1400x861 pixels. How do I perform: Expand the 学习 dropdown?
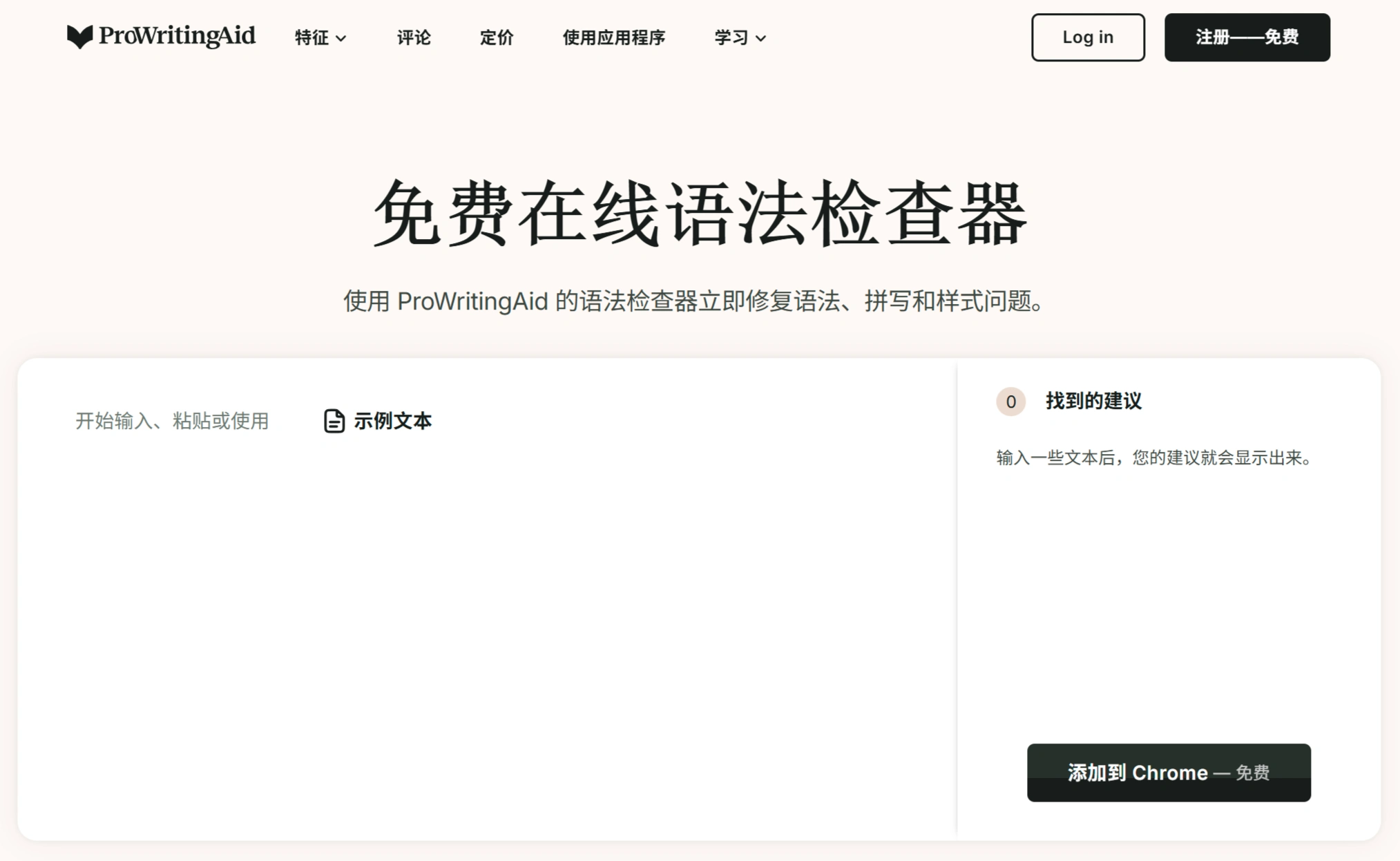tap(740, 37)
